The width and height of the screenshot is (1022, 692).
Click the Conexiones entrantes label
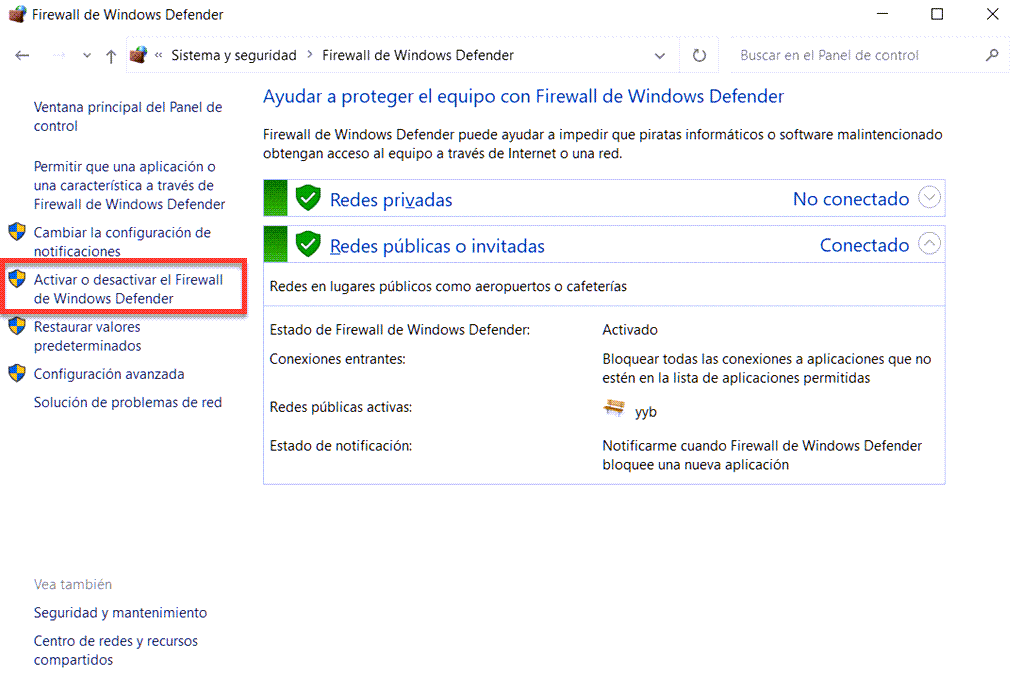(x=338, y=359)
